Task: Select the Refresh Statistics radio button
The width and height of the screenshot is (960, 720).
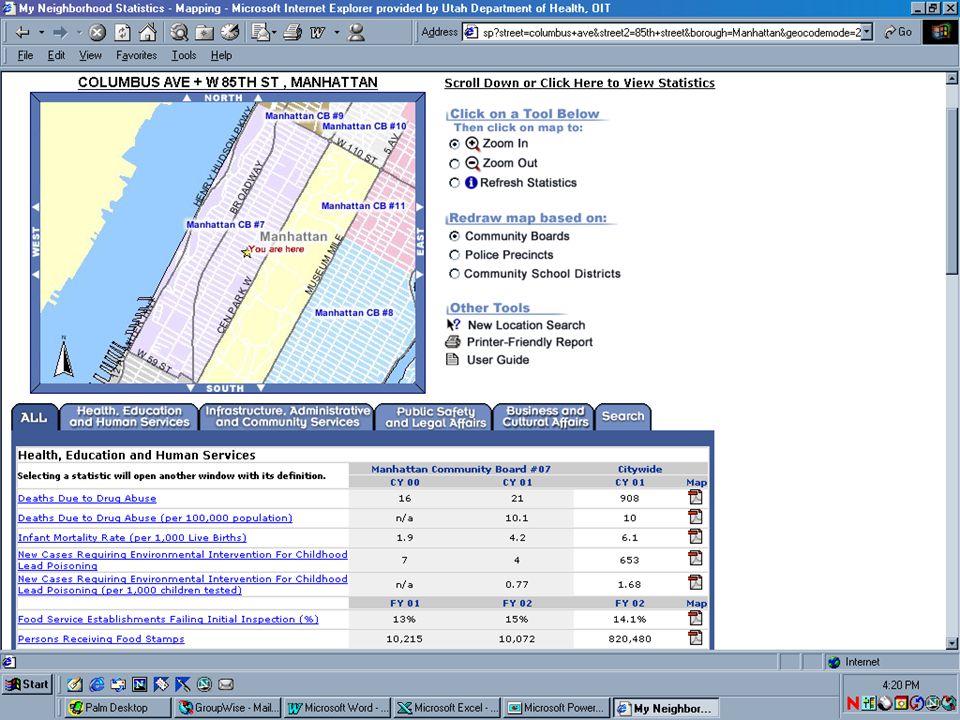Action: [x=454, y=182]
